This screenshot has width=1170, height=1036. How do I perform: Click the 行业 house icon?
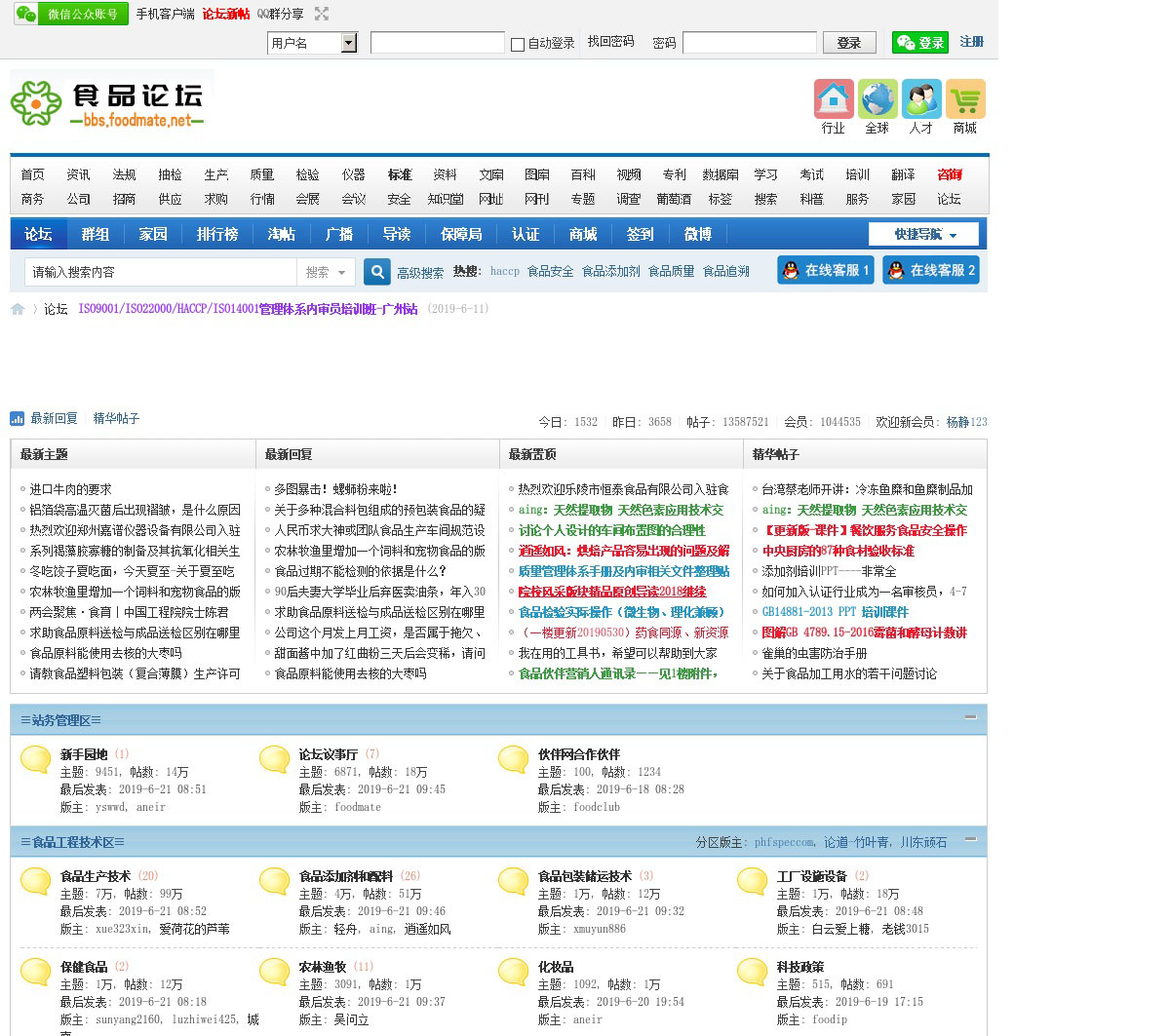834,99
